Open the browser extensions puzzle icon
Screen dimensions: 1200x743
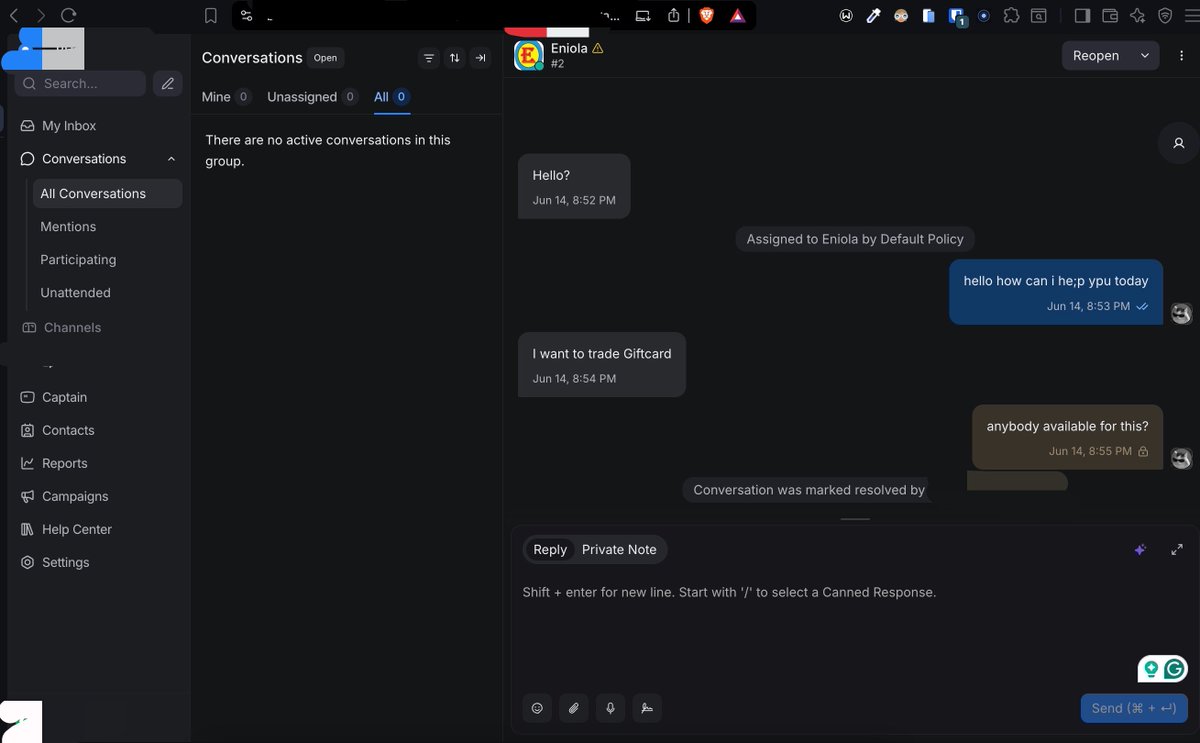1011,15
